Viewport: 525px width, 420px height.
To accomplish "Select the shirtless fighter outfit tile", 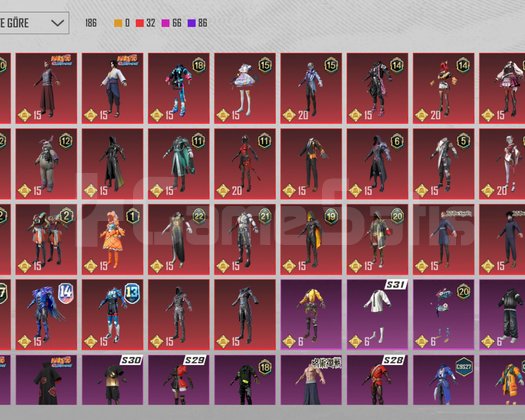I will tap(311, 380).
